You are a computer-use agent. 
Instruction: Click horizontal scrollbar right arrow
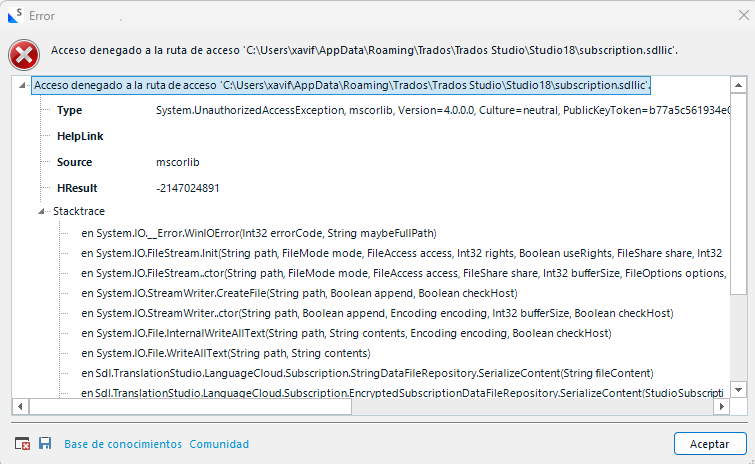point(721,407)
